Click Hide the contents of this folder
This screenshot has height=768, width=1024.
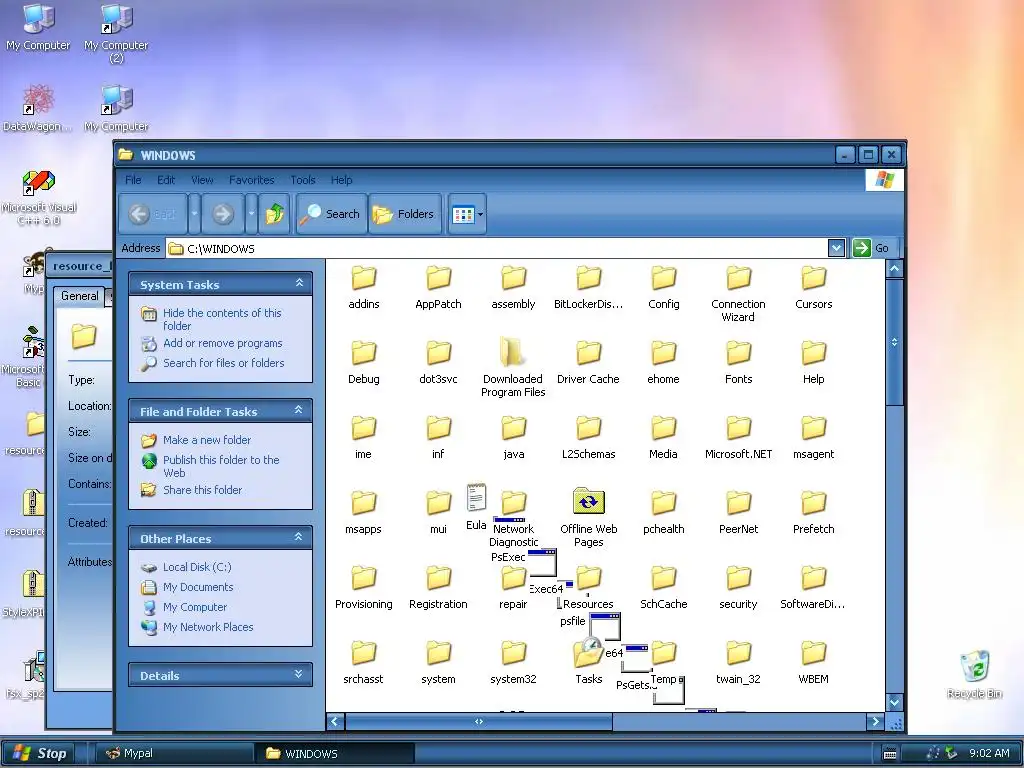[x=222, y=319]
